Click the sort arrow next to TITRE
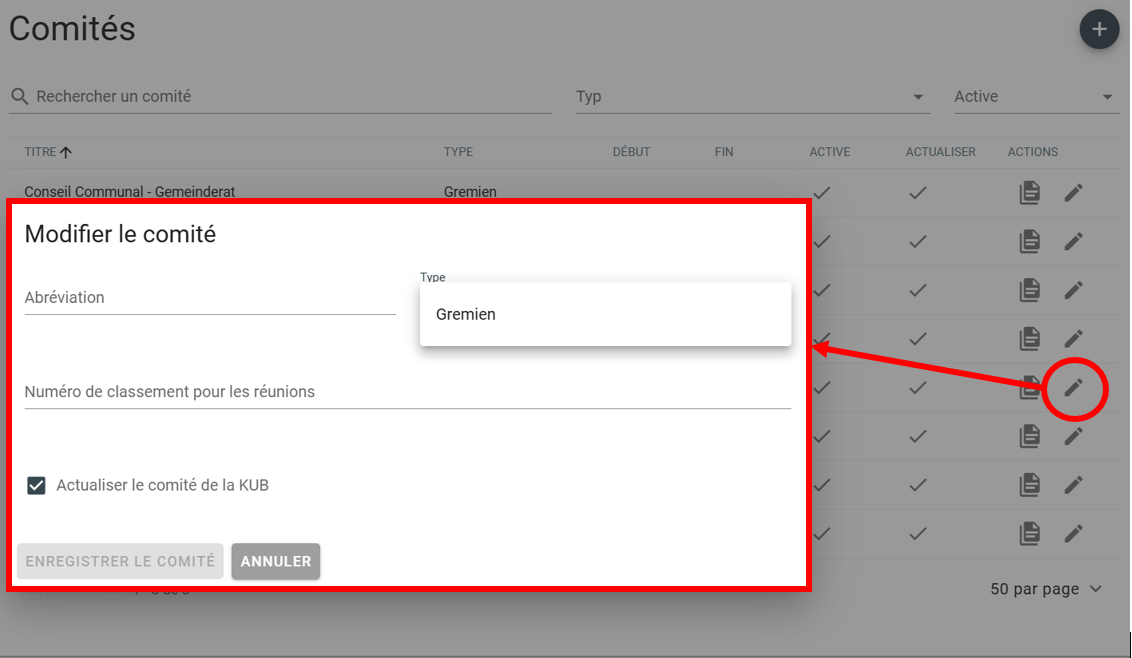This screenshot has width=1132, height=658. 66,152
